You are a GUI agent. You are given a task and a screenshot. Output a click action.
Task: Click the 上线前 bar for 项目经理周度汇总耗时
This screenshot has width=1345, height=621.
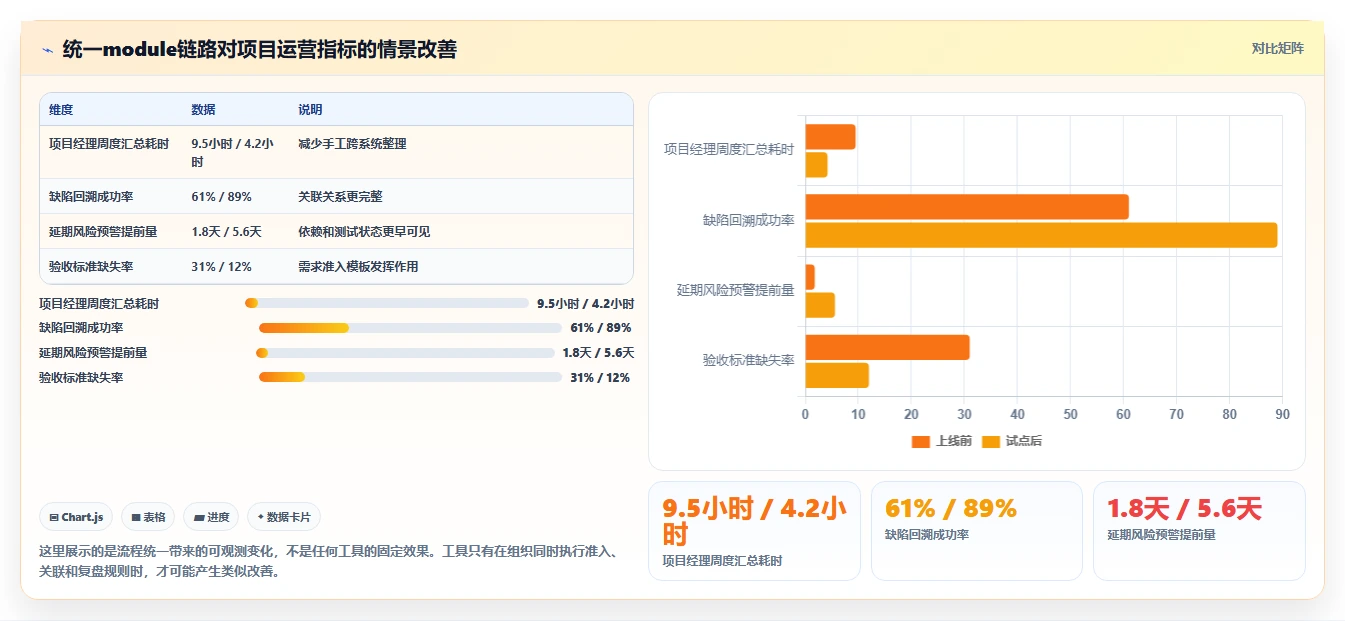click(x=830, y=137)
